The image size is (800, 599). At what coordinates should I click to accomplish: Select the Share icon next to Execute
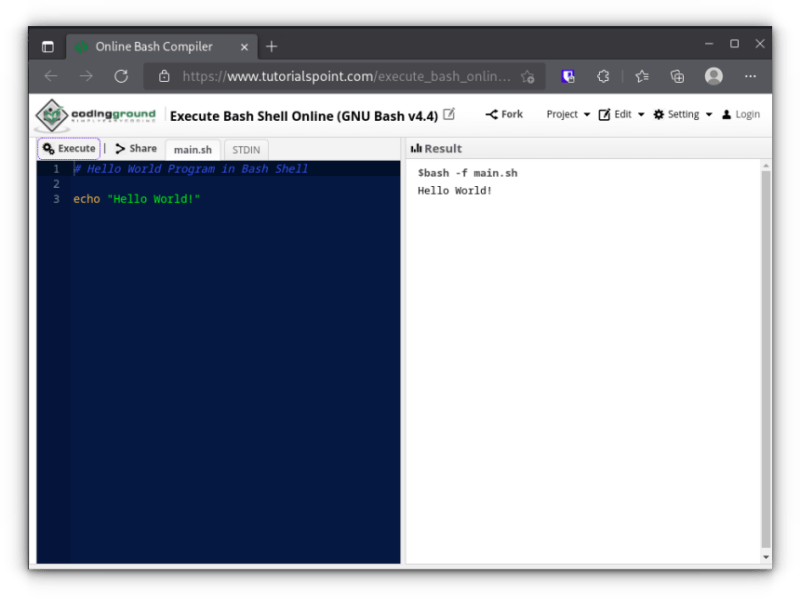(x=122, y=147)
